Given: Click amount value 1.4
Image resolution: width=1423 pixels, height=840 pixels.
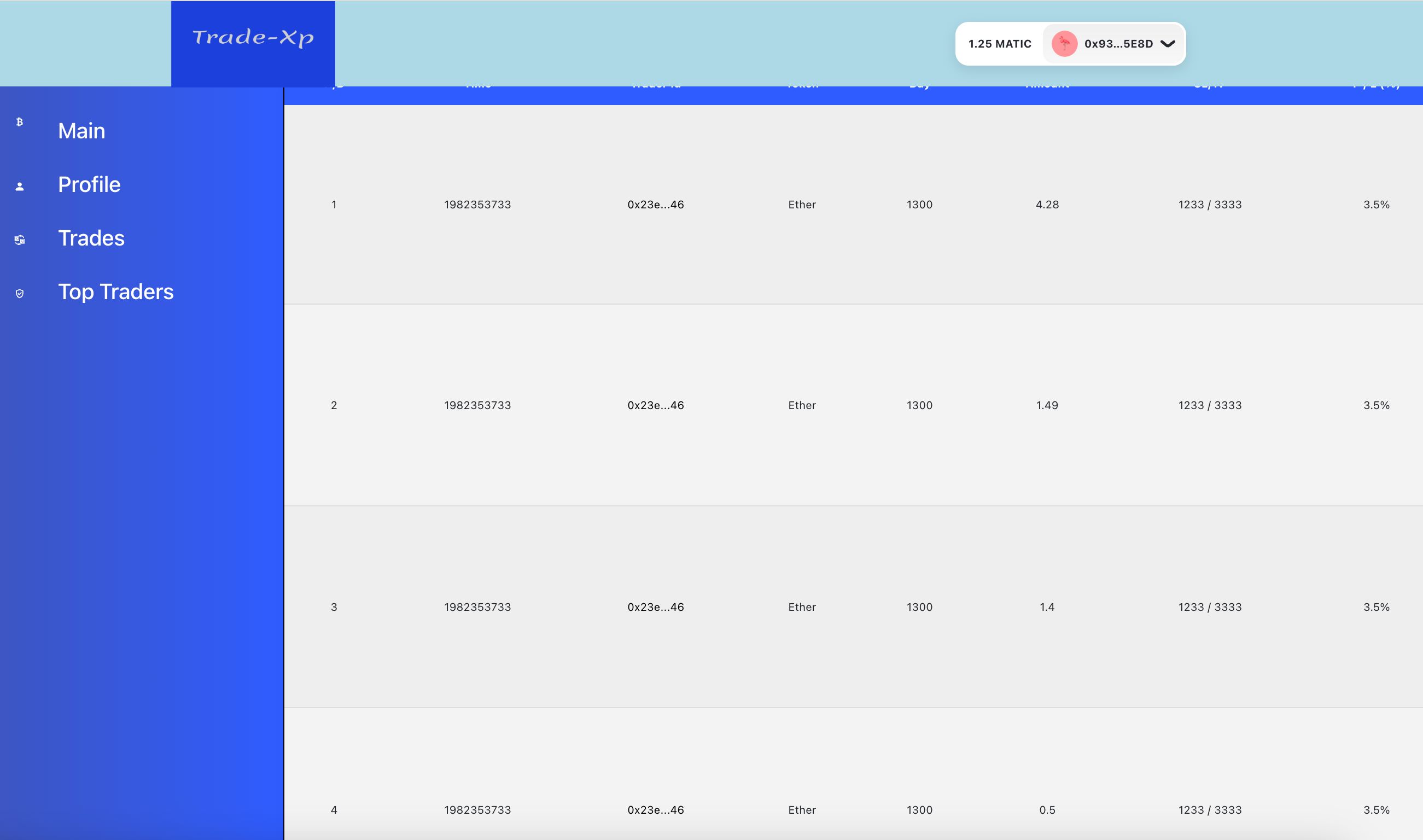Looking at the screenshot, I should coord(1047,607).
